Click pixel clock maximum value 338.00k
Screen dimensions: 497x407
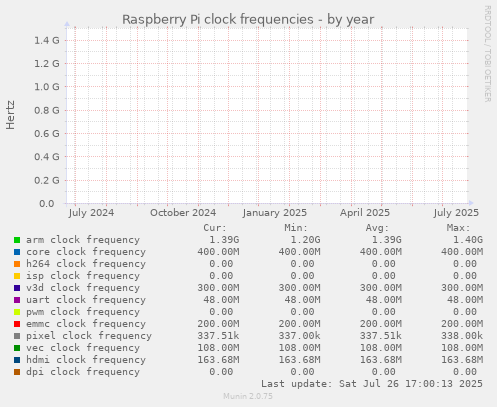point(462,336)
